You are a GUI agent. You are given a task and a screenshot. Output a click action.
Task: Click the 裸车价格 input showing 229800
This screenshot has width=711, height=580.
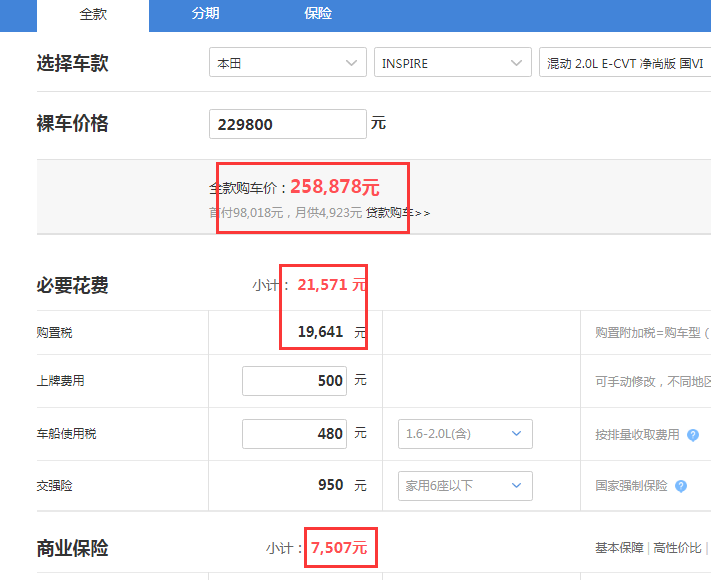[288, 124]
